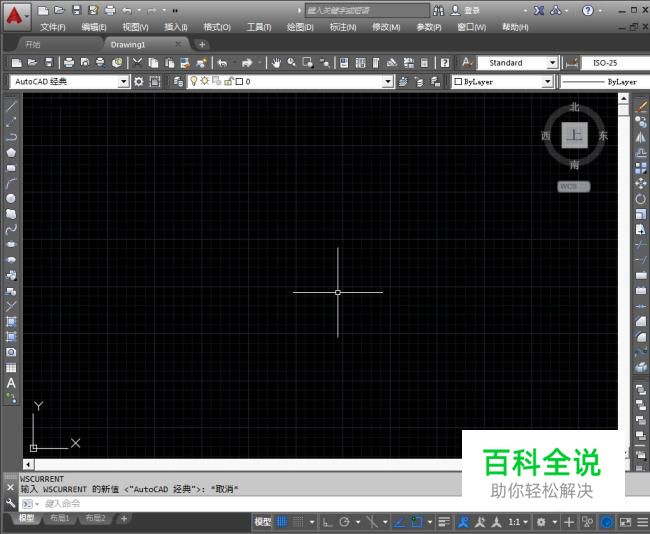The width and height of the screenshot is (650, 534).
Task: Click the vertical scrollbar up arrow
Action: [x=623, y=98]
